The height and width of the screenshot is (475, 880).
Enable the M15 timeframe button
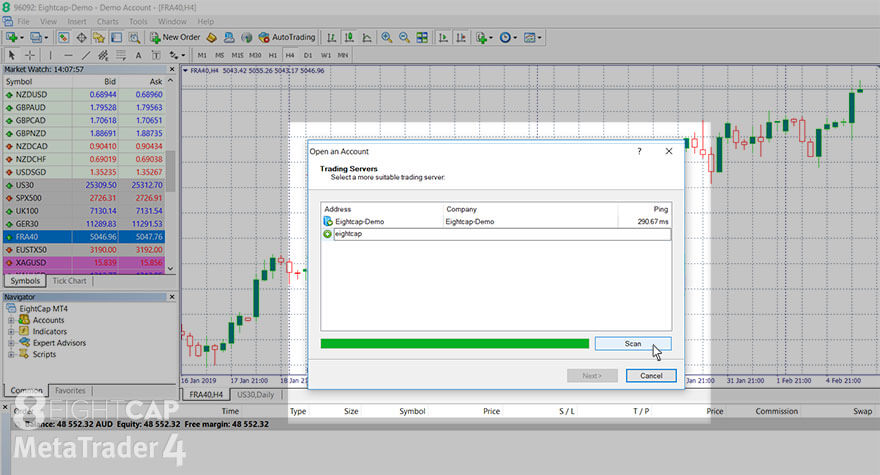tap(237, 55)
